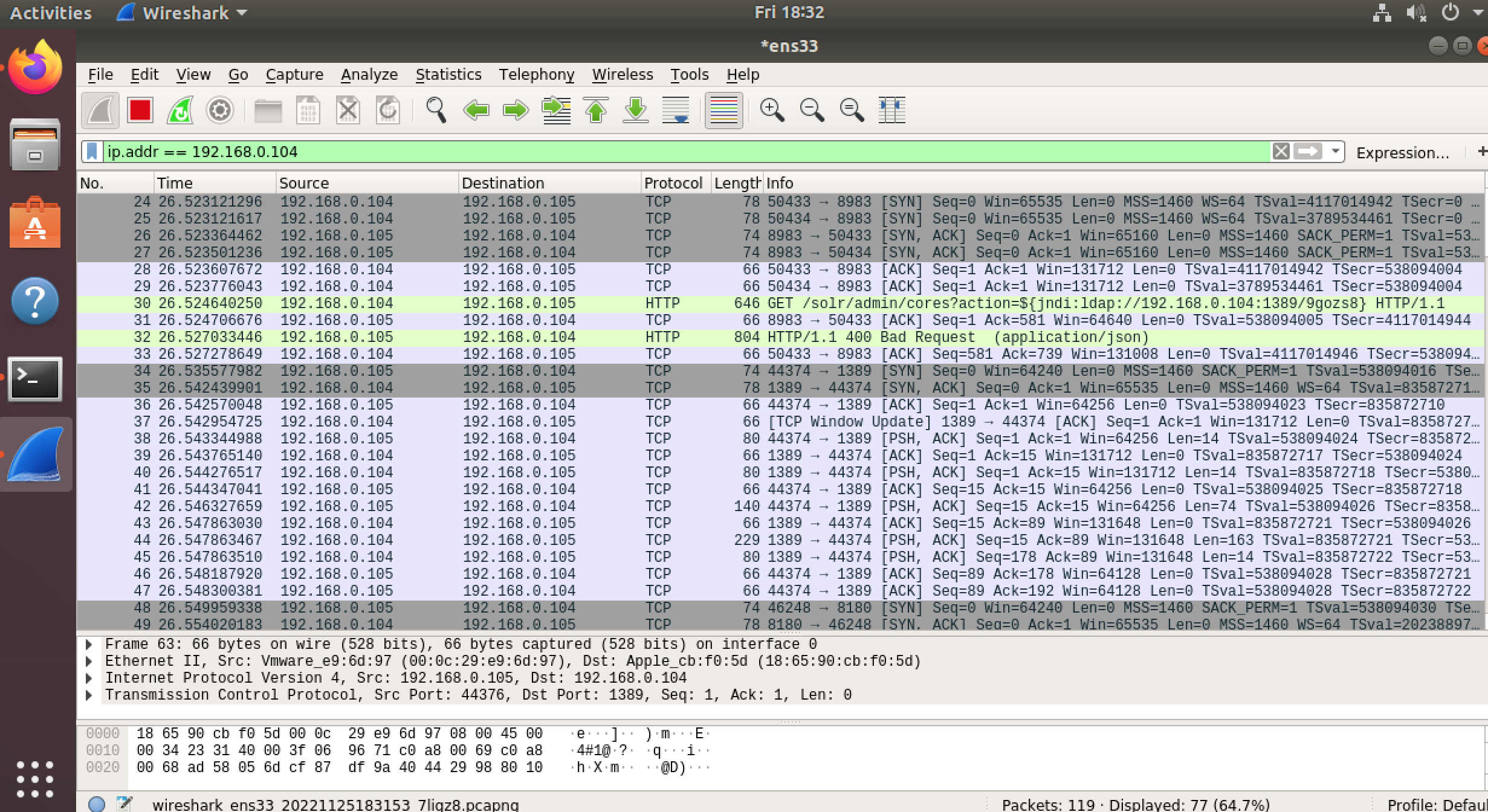Expand the Transmission Control Protocol details
The height and width of the screenshot is (812, 1488).
click(x=88, y=694)
